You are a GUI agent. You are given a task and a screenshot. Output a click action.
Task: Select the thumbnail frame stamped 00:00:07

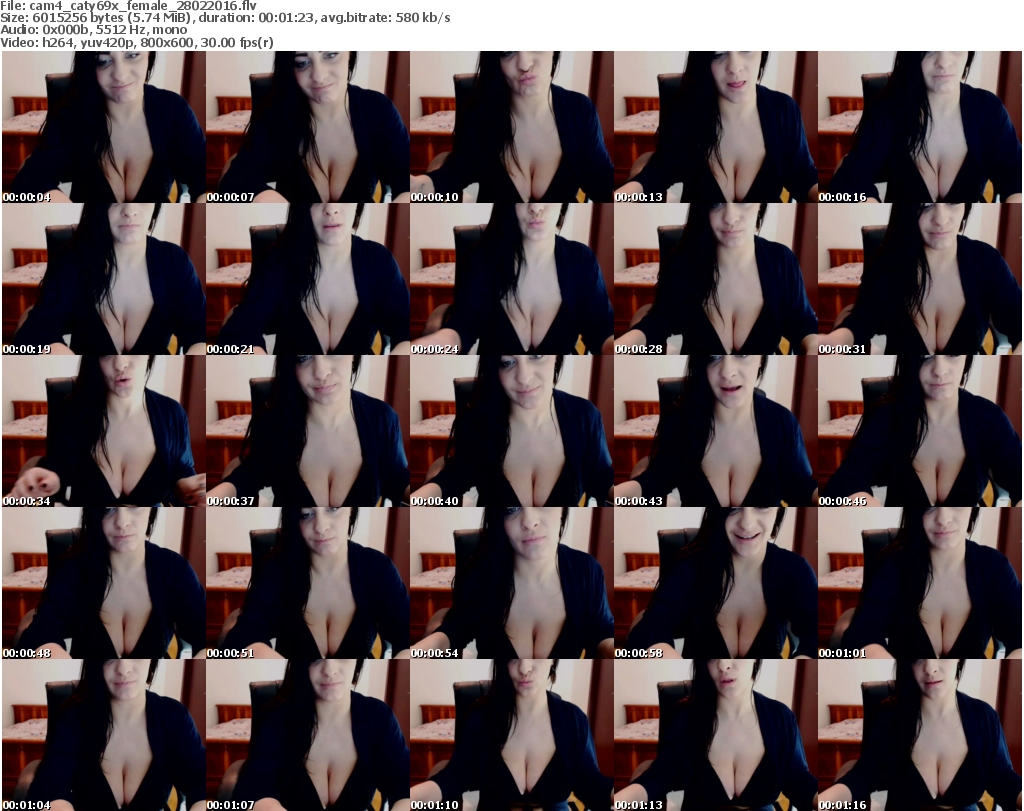click(308, 127)
